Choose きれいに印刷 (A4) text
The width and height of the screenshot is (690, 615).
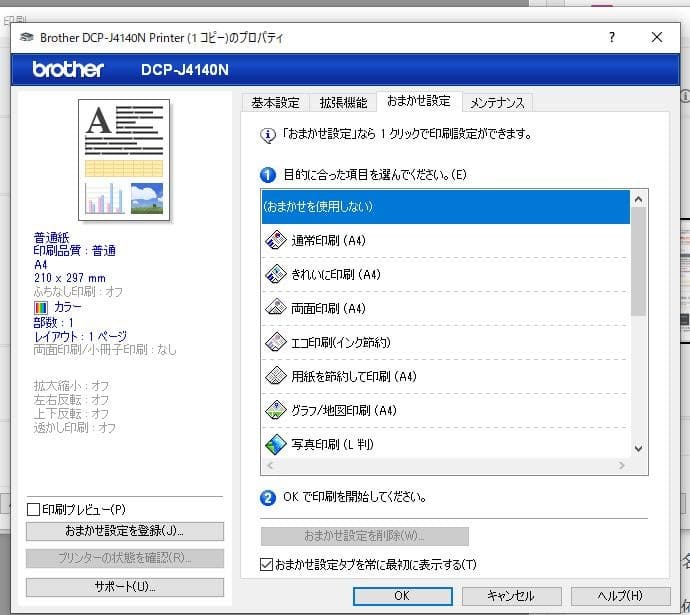tap(336, 275)
